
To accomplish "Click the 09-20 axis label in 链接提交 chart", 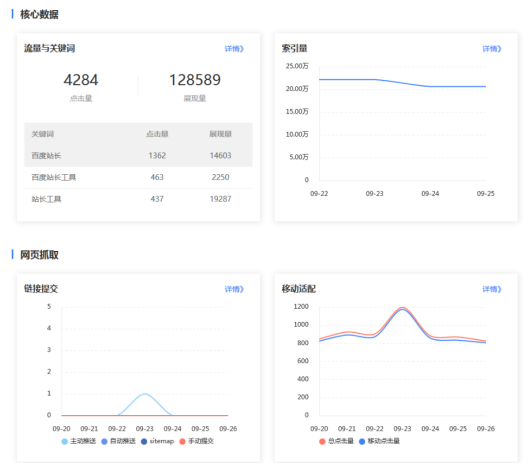I will [62, 429].
